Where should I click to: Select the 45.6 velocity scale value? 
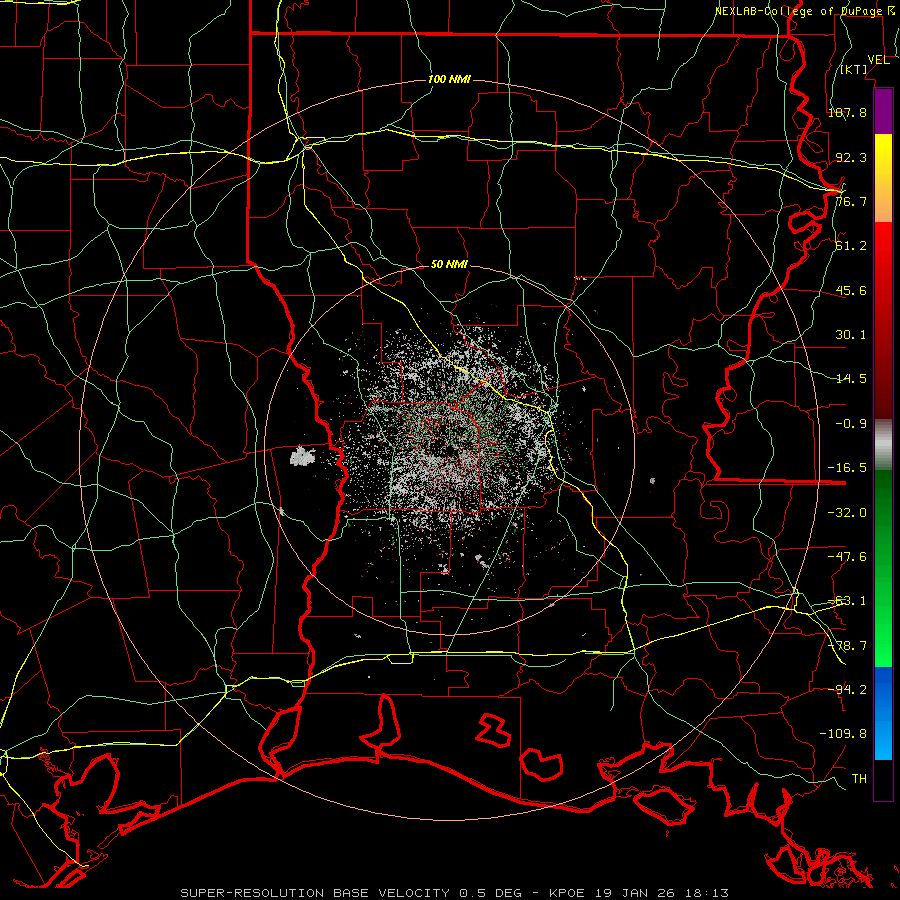851,290
